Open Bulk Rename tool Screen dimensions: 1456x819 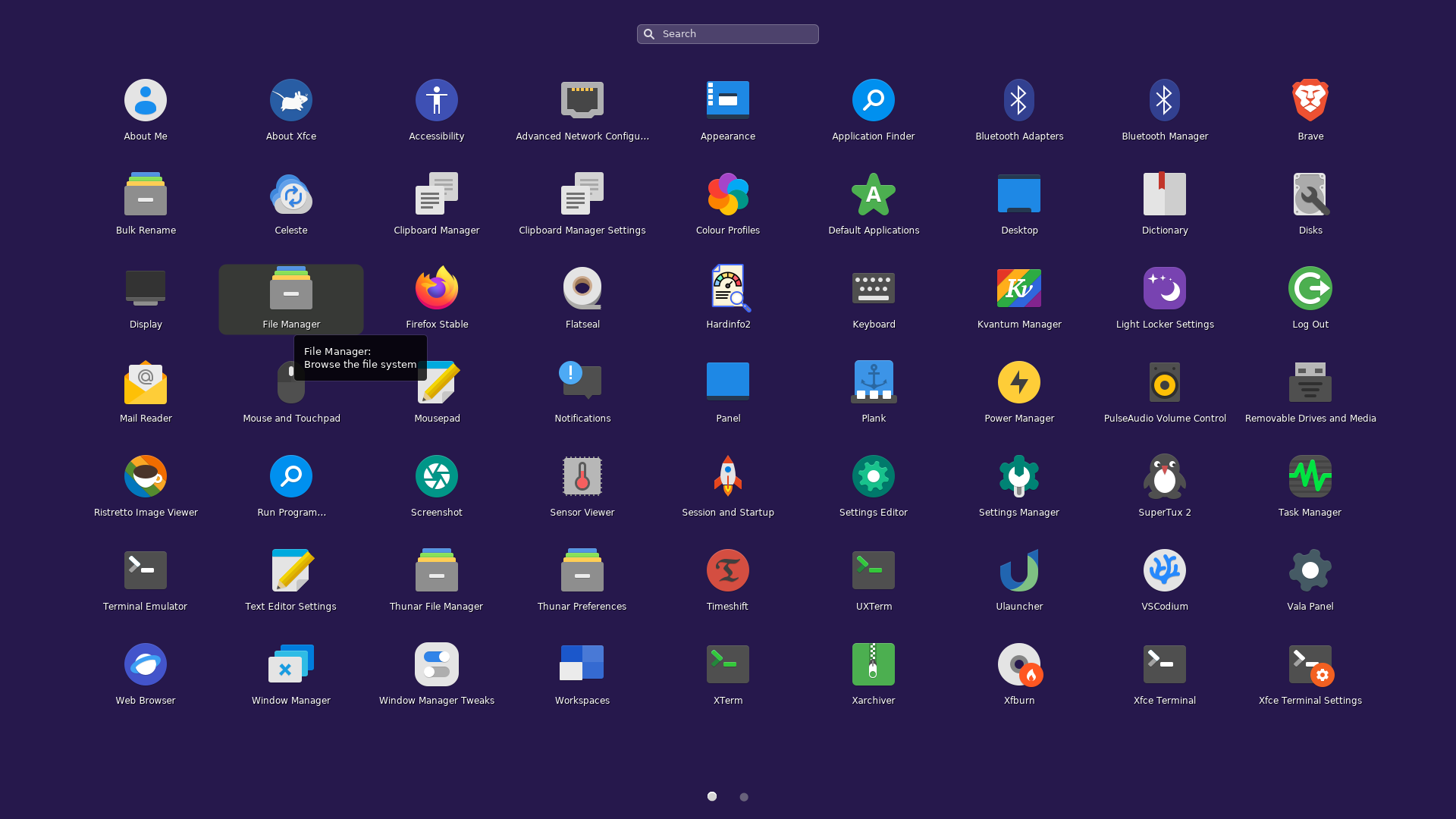[x=146, y=205]
